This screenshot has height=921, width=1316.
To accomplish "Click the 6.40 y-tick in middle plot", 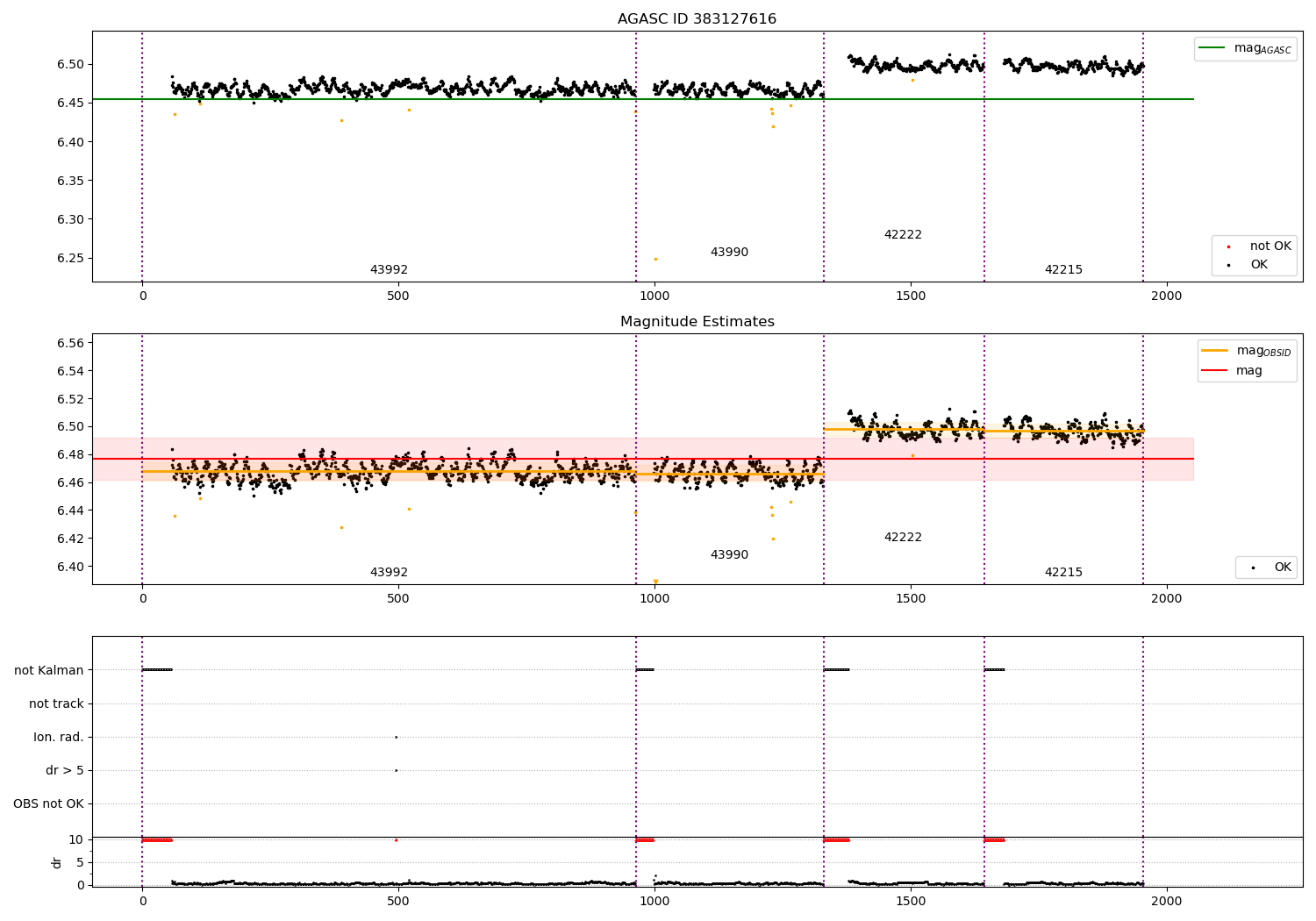I will [70, 567].
